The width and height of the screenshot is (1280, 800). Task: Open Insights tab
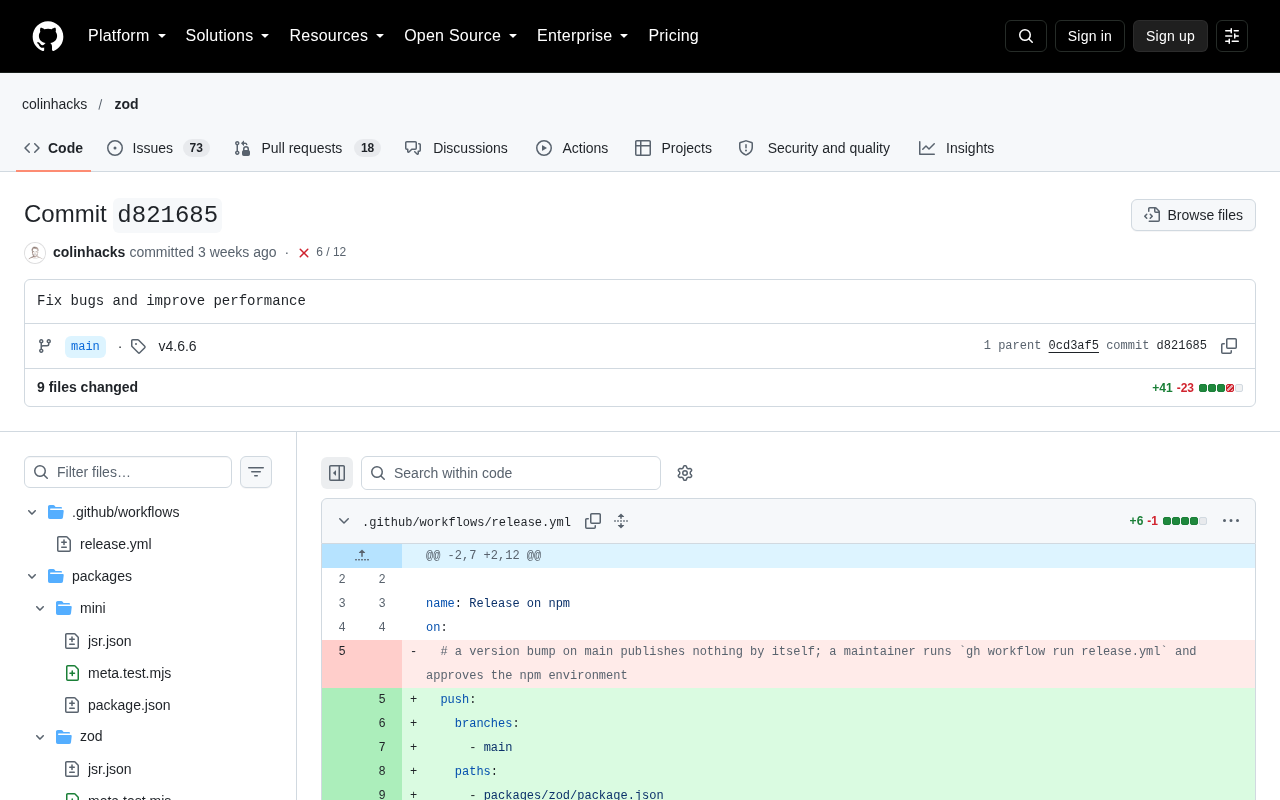pyautogui.click(x=956, y=148)
